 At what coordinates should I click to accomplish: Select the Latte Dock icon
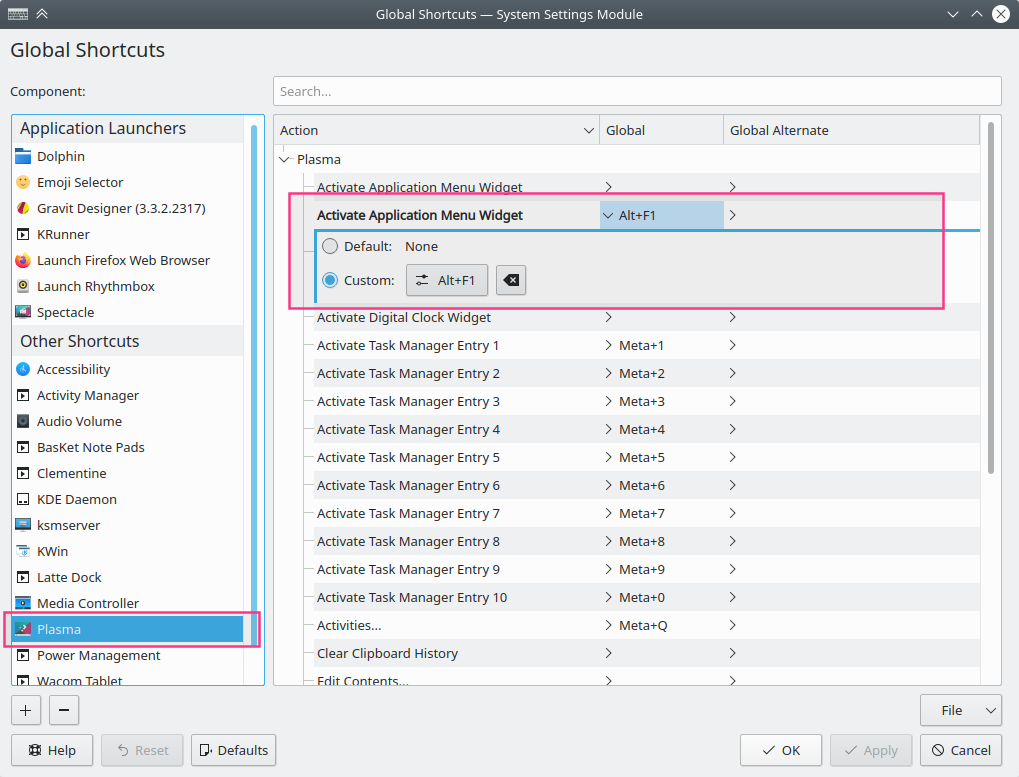pos(25,577)
